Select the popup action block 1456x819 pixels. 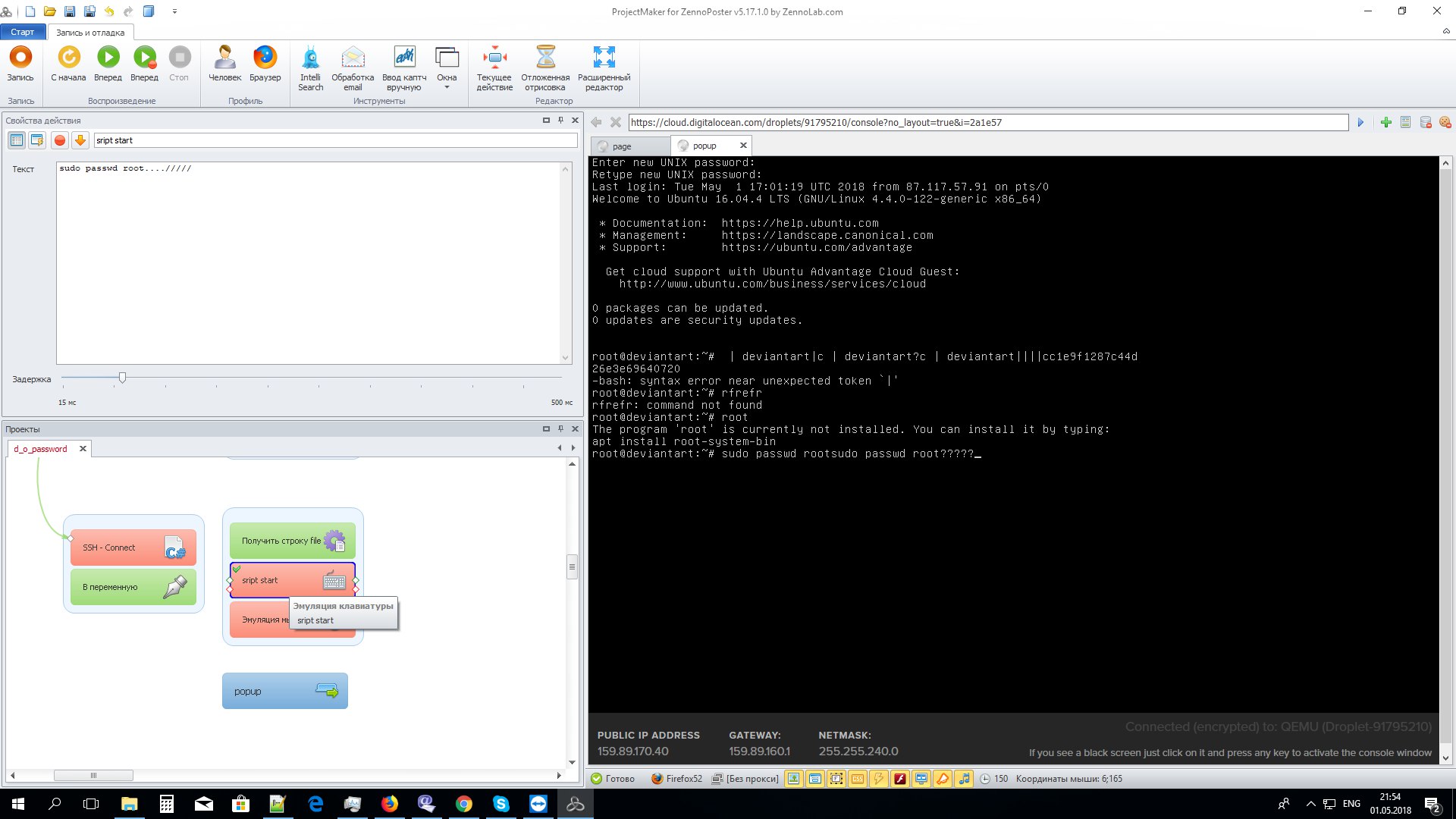click(x=285, y=691)
